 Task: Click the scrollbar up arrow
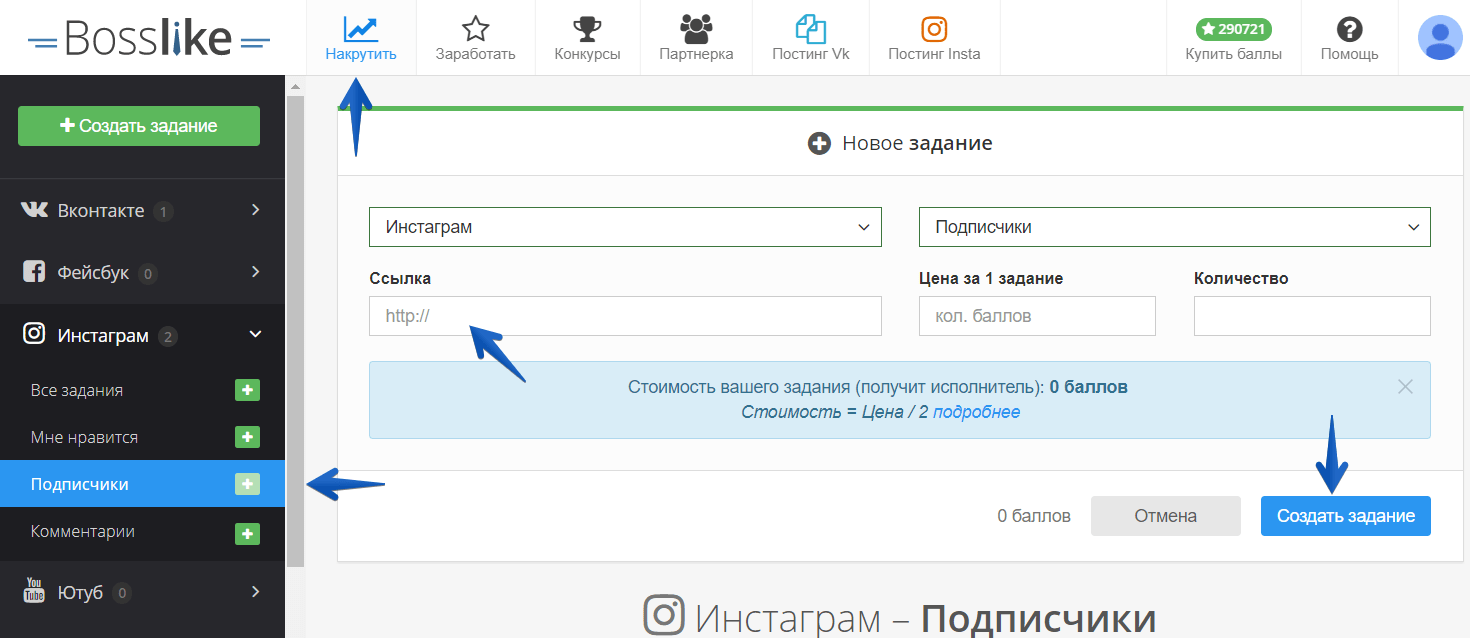(295, 87)
